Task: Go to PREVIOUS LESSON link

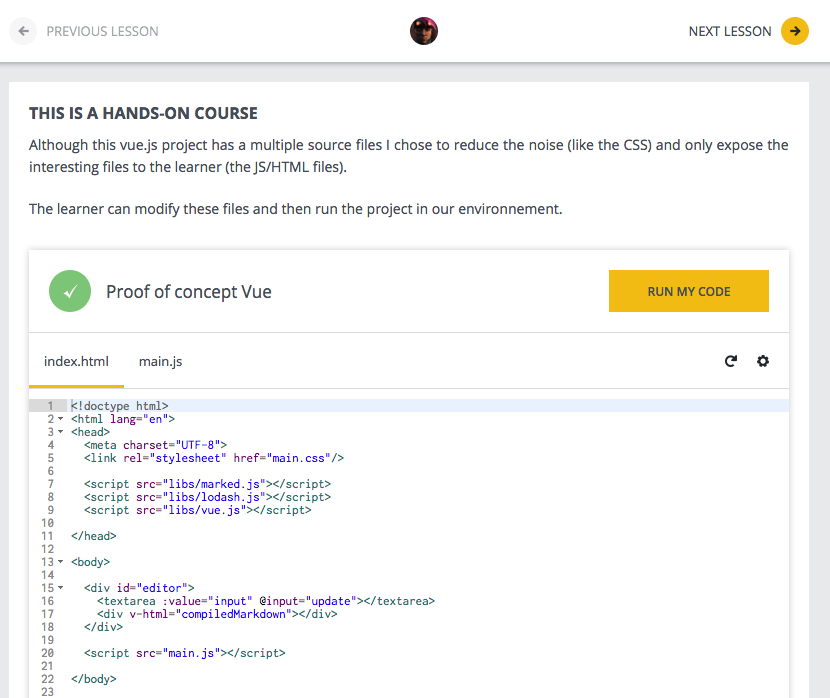Action: pyautogui.click(x=102, y=31)
